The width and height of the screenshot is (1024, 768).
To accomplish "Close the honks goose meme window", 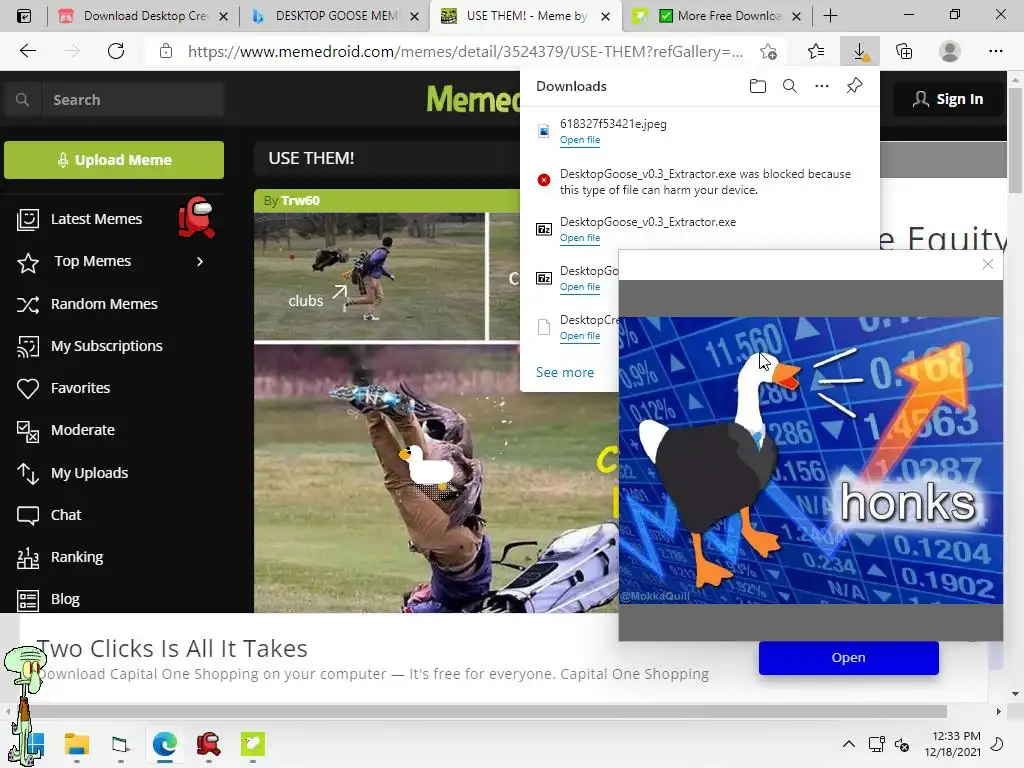I will coord(987,264).
